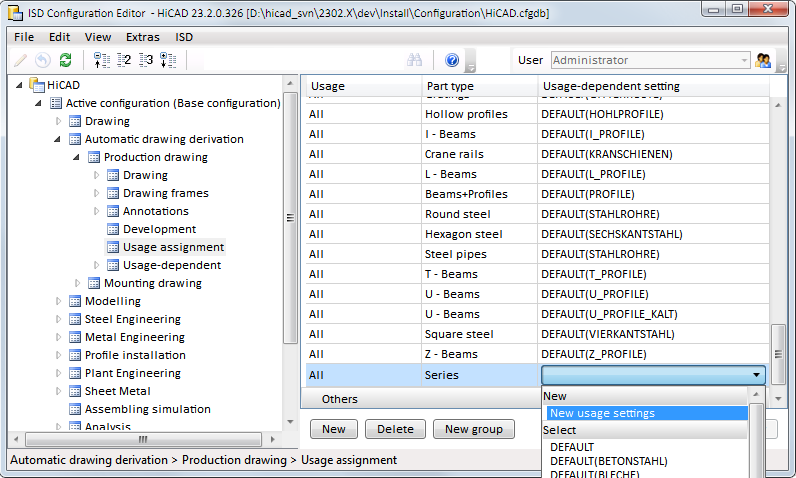This screenshot has height=478, width=796.
Task: Expand the Plant Engineering node
Action: (x=58, y=373)
